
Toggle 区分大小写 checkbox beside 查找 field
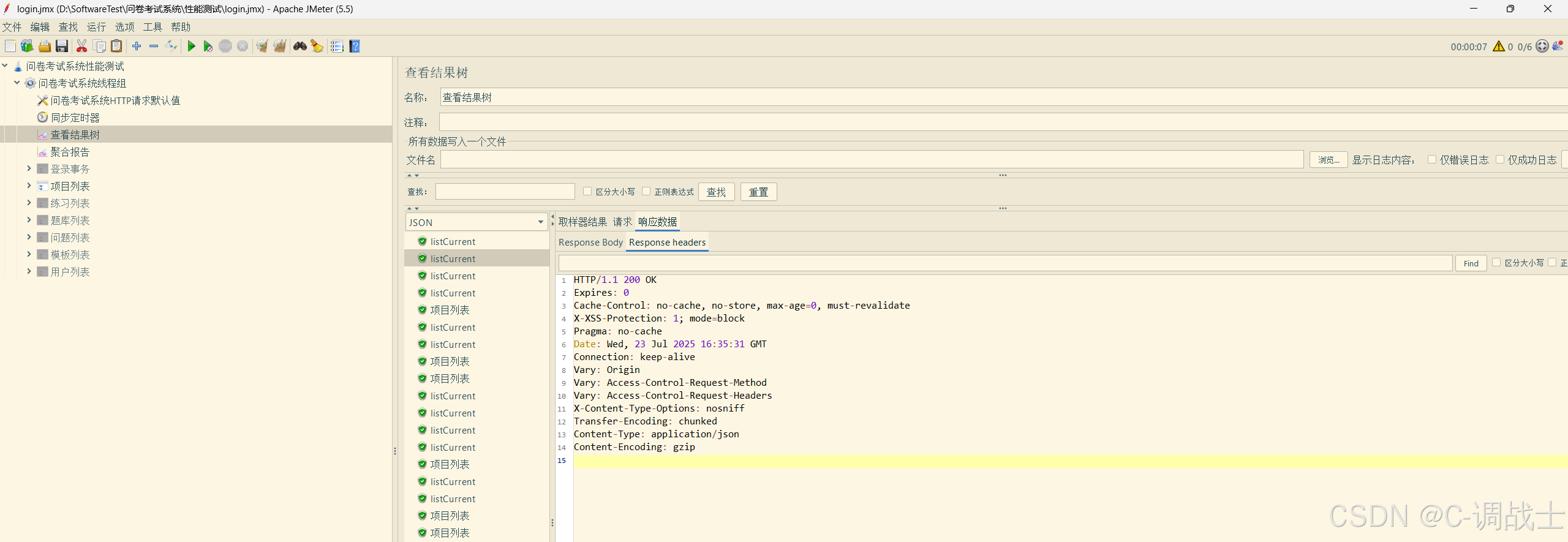pos(587,192)
